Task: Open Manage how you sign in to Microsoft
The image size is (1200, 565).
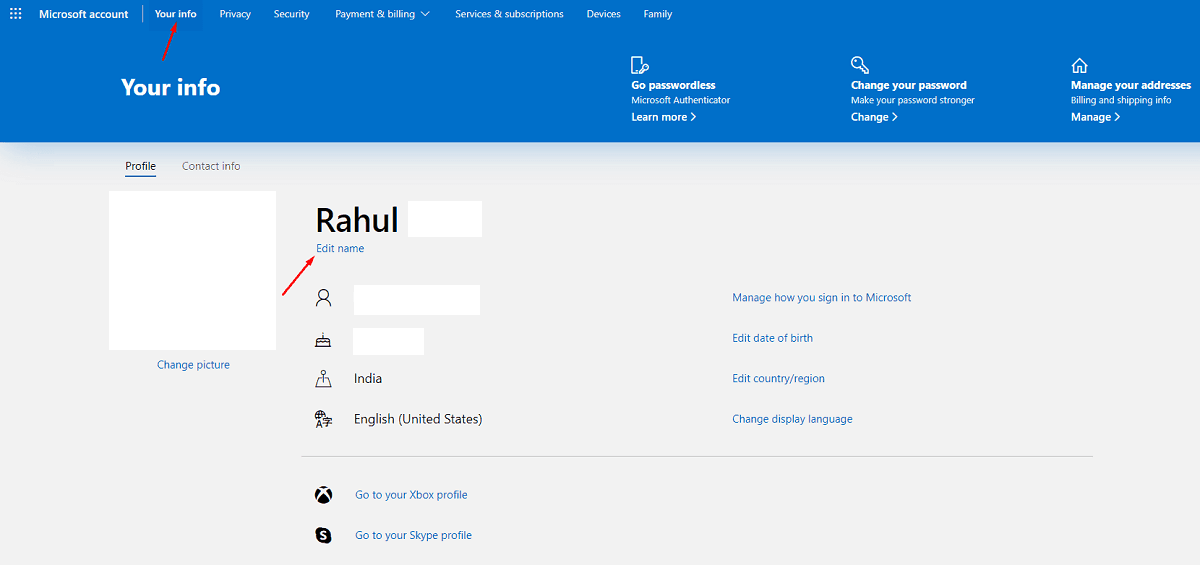Action: [x=822, y=298]
